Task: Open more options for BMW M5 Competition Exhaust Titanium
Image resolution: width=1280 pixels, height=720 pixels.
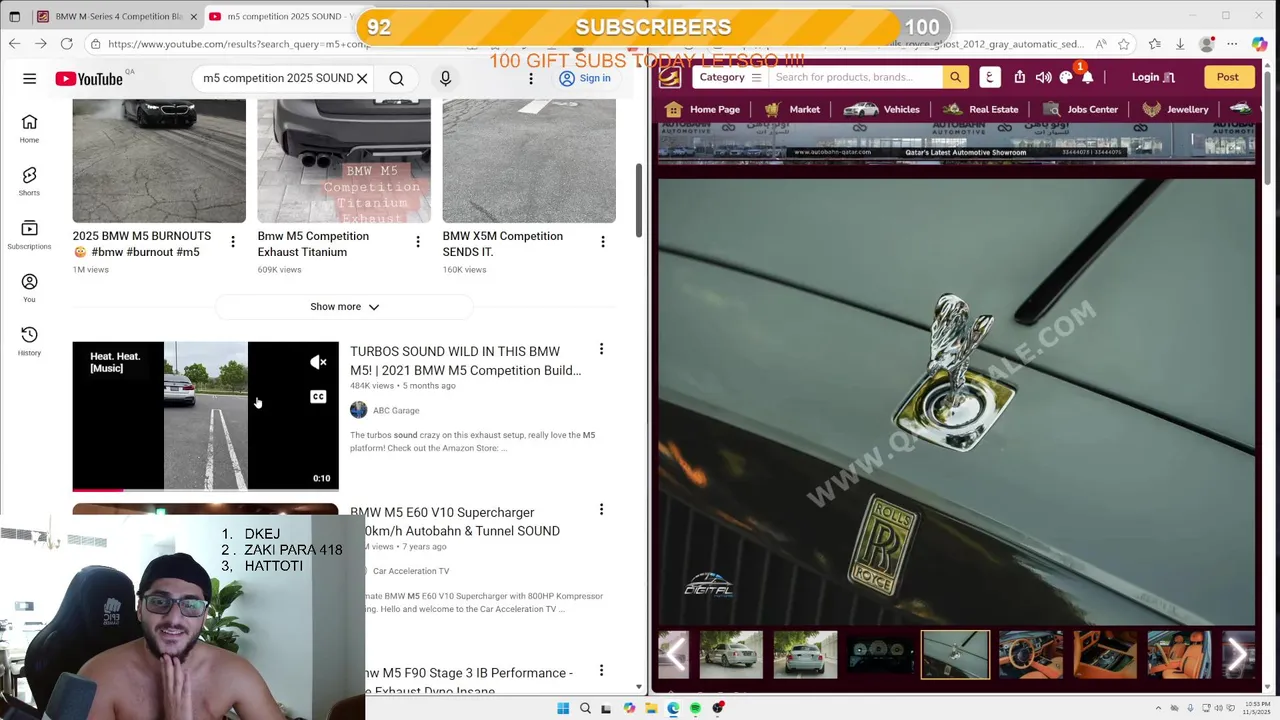Action: [418, 242]
